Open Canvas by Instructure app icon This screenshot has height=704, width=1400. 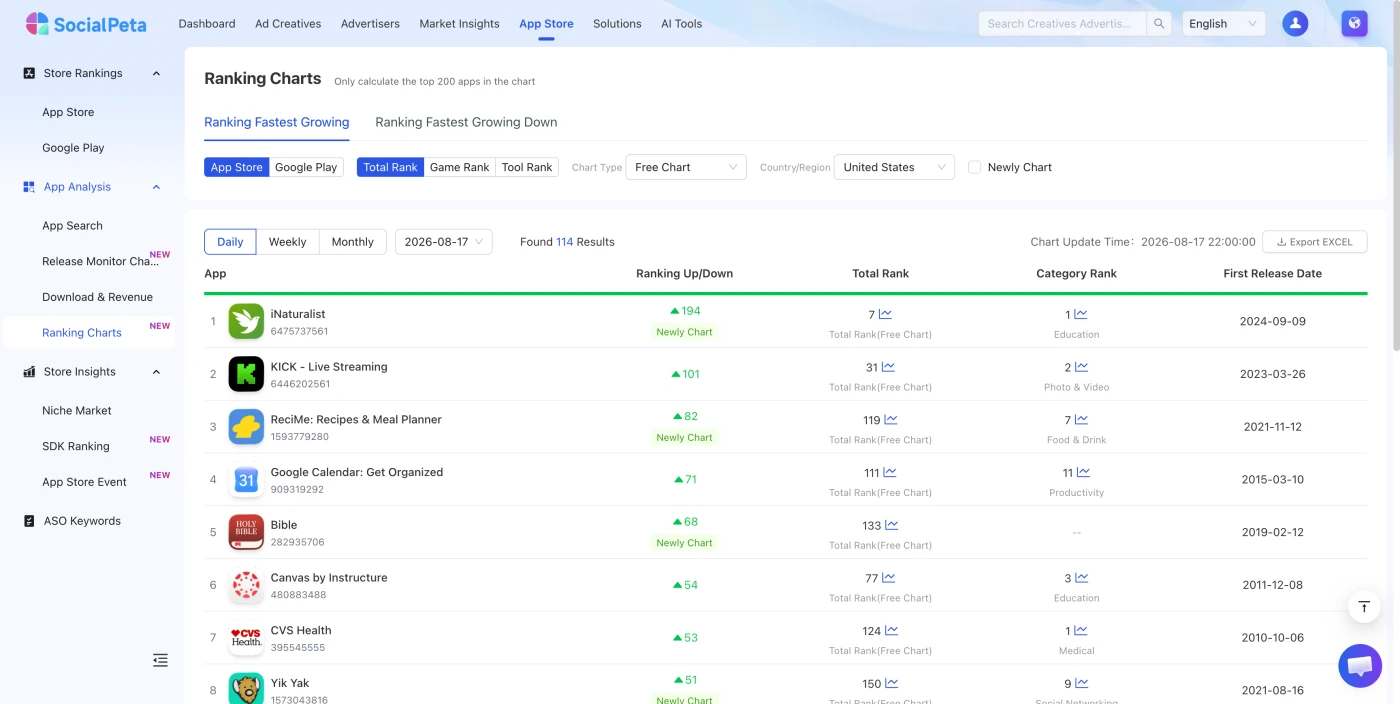tap(246, 585)
